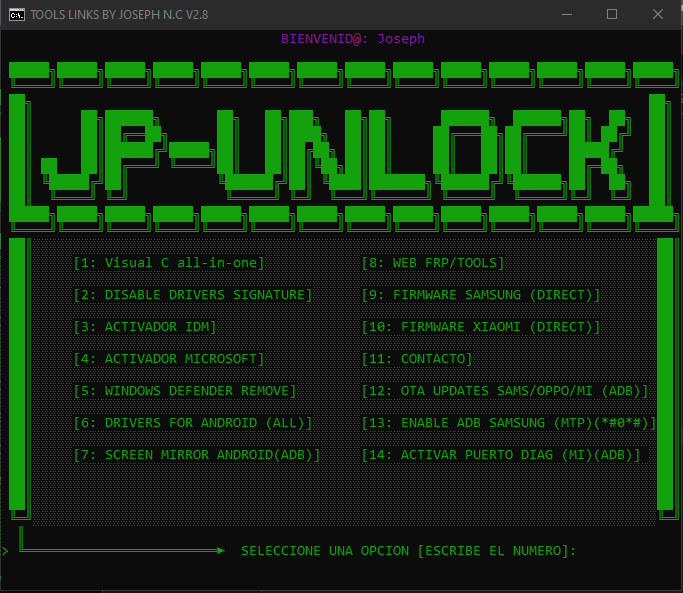The image size is (683, 593).
Task: Select the Activador Microsoft entry
Action: coord(169,359)
